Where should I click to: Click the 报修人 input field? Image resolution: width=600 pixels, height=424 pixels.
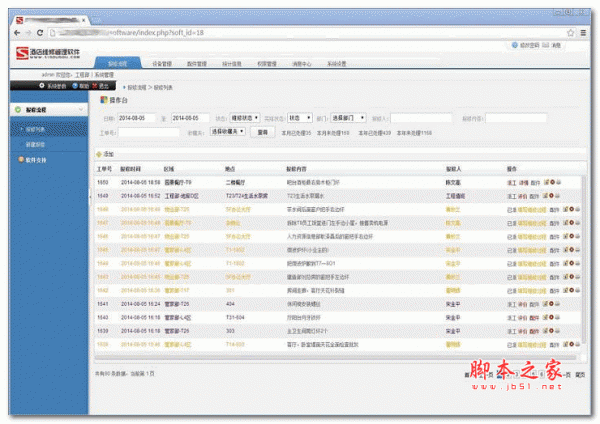(x=421, y=118)
